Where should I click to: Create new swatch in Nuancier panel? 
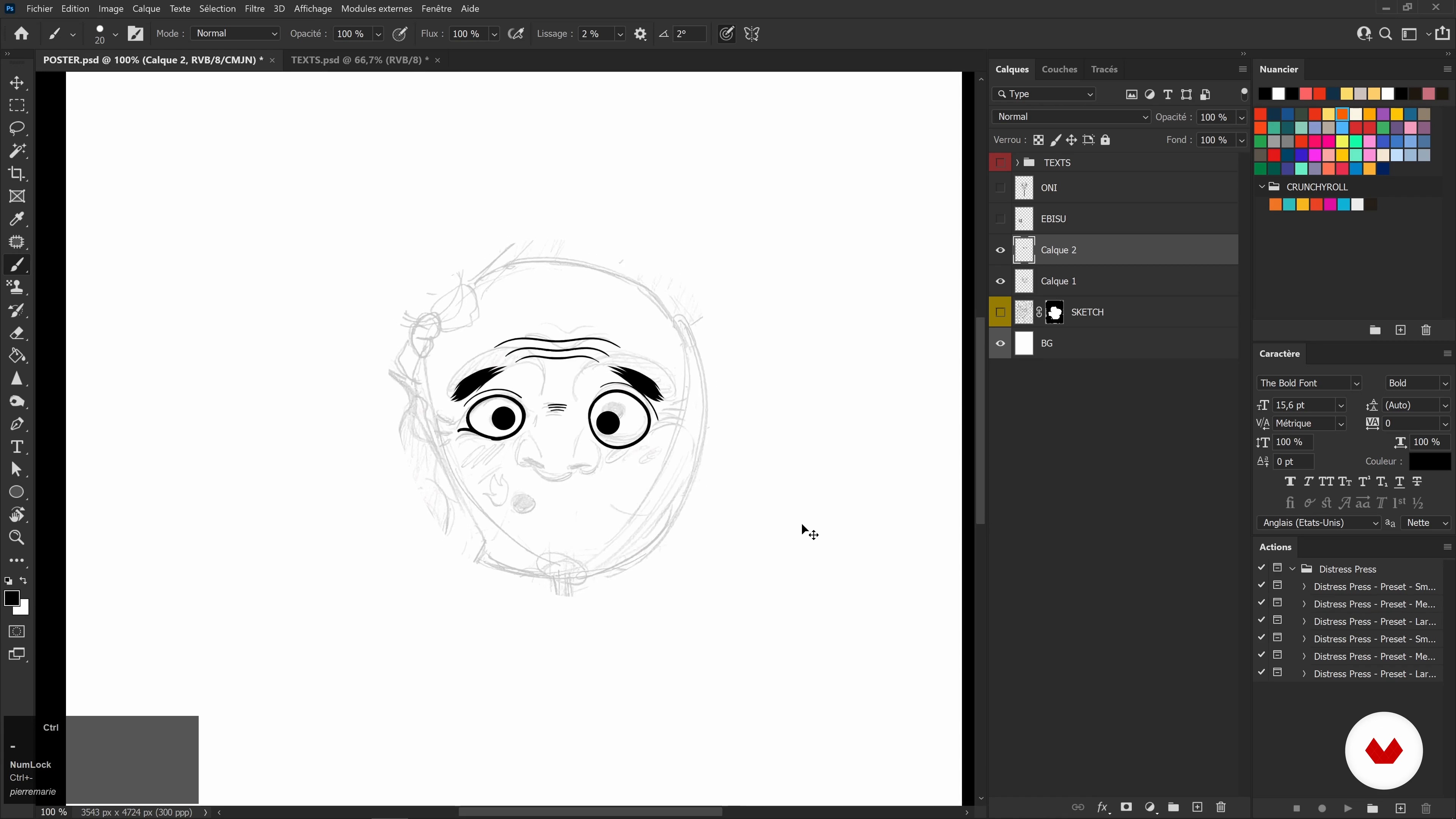[x=1401, y=330]
